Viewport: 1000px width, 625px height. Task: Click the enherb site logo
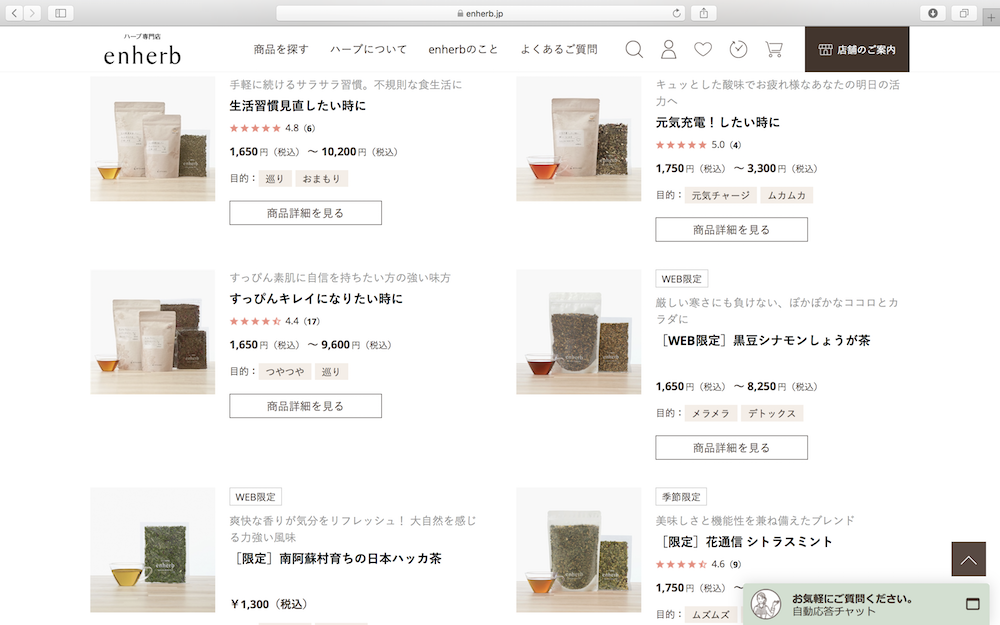(142, 50)
